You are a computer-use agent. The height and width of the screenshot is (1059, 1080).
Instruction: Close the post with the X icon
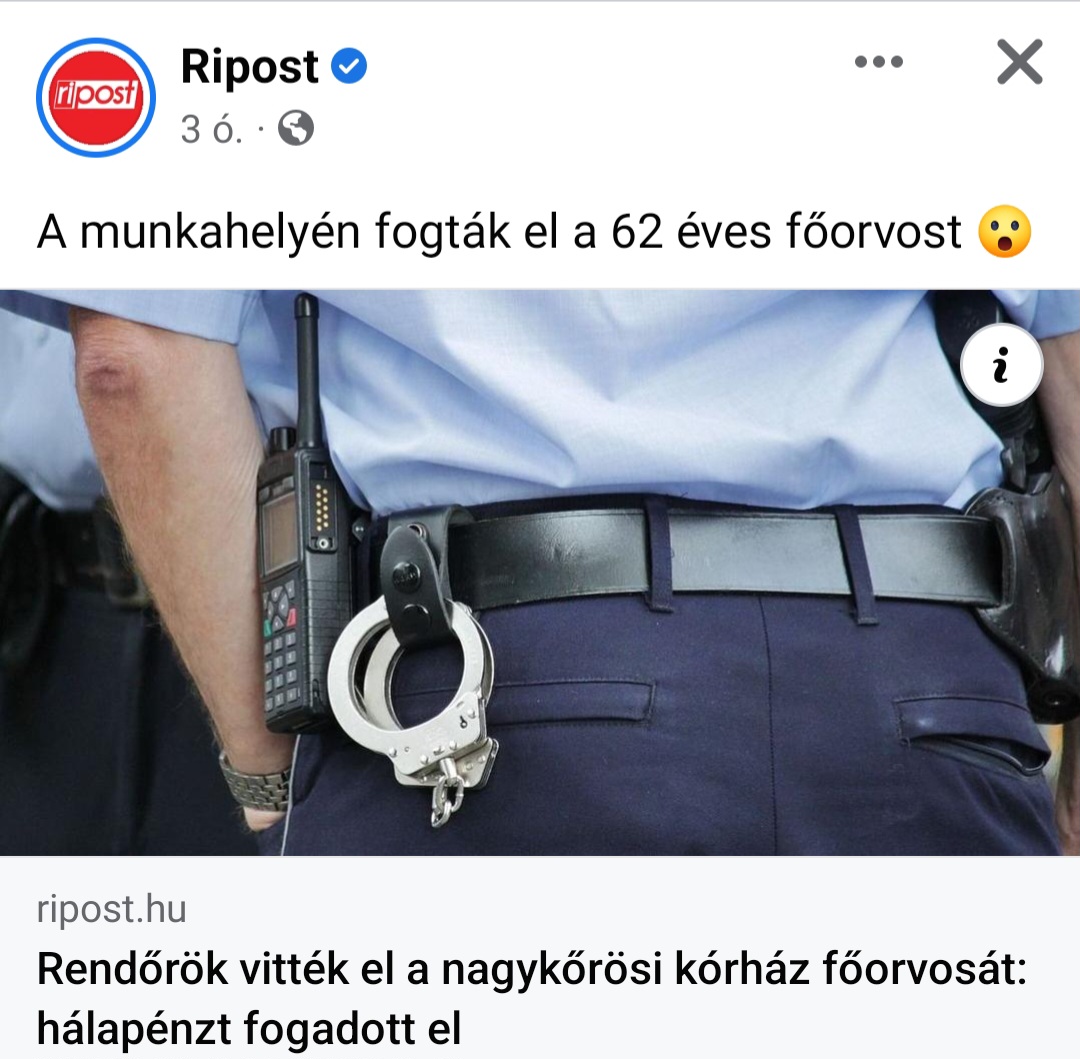click(1019, 62)
